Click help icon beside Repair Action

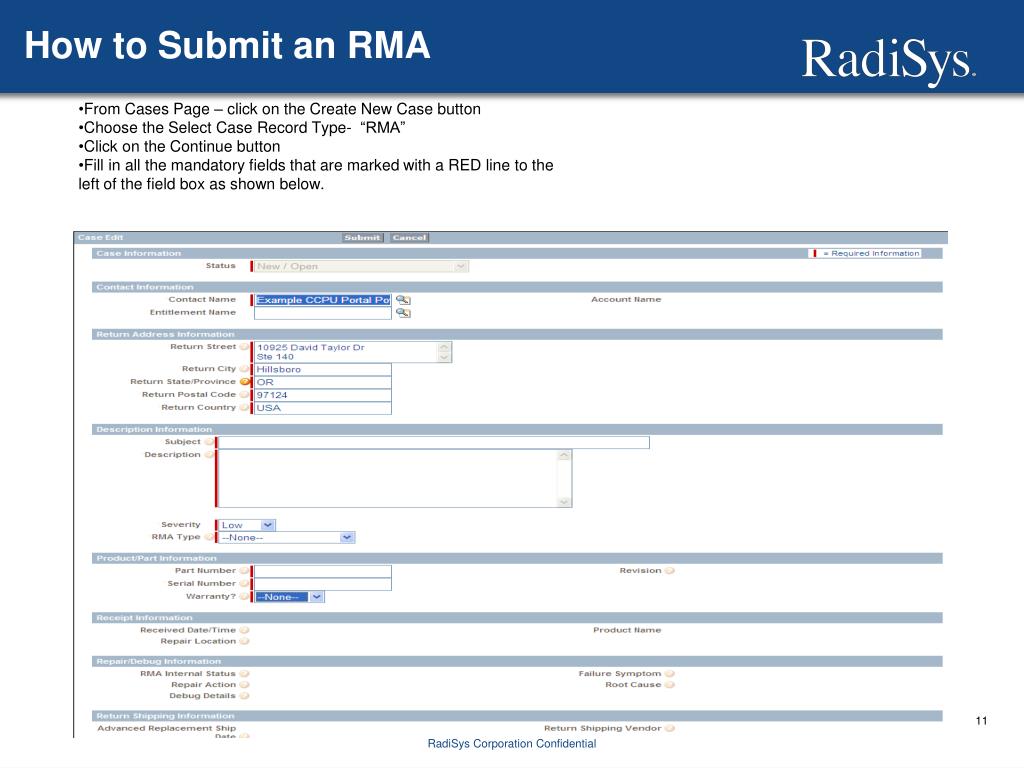pyautogui.click(x=244, y=684)
